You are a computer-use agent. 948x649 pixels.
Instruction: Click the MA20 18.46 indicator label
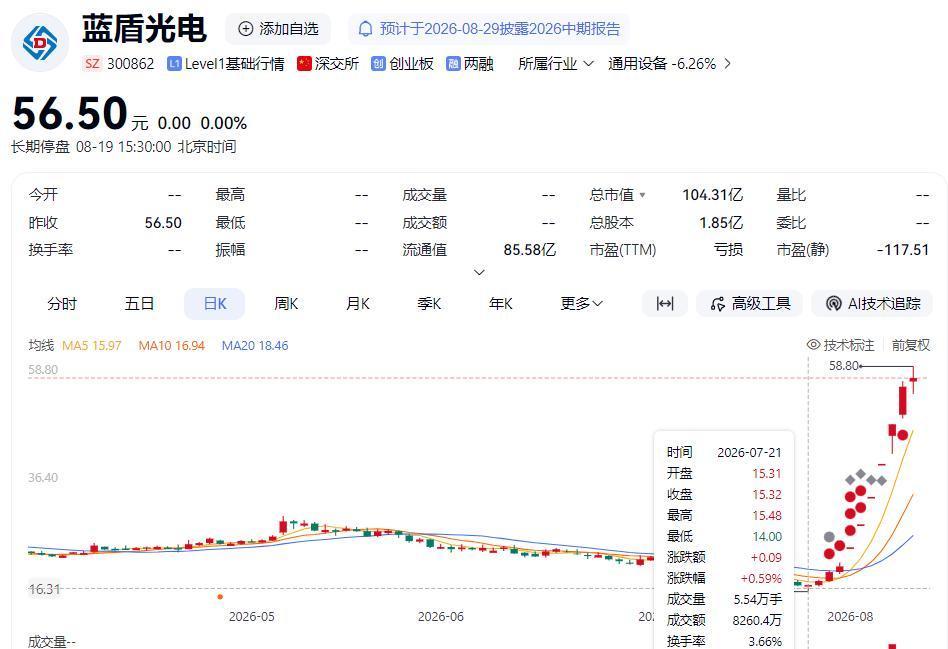point(255,346)
